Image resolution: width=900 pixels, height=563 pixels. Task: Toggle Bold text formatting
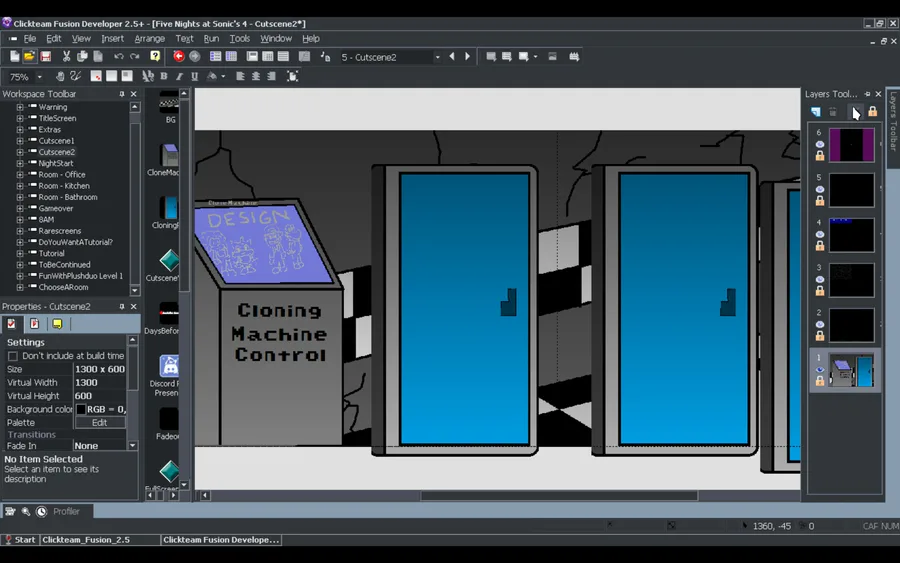pos(164,76)
